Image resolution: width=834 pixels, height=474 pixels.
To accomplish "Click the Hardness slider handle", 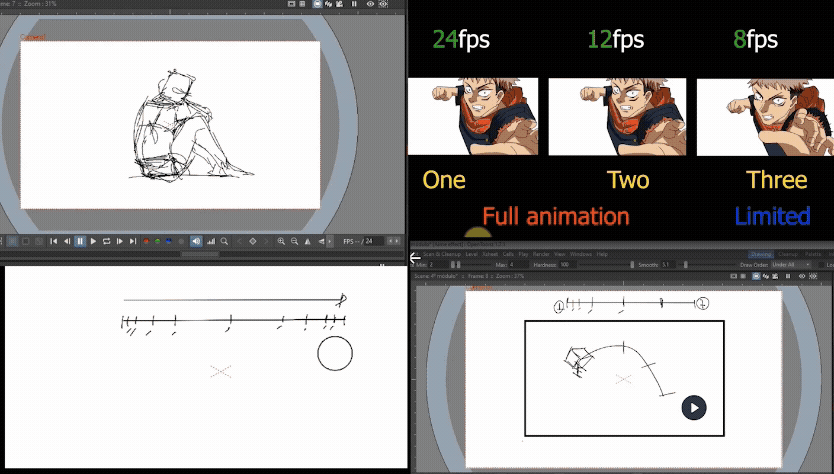I will [x=632, y=265].
